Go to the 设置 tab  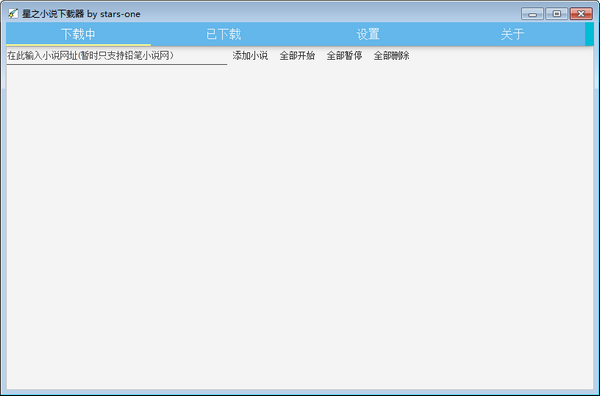(x=368, y=34)
